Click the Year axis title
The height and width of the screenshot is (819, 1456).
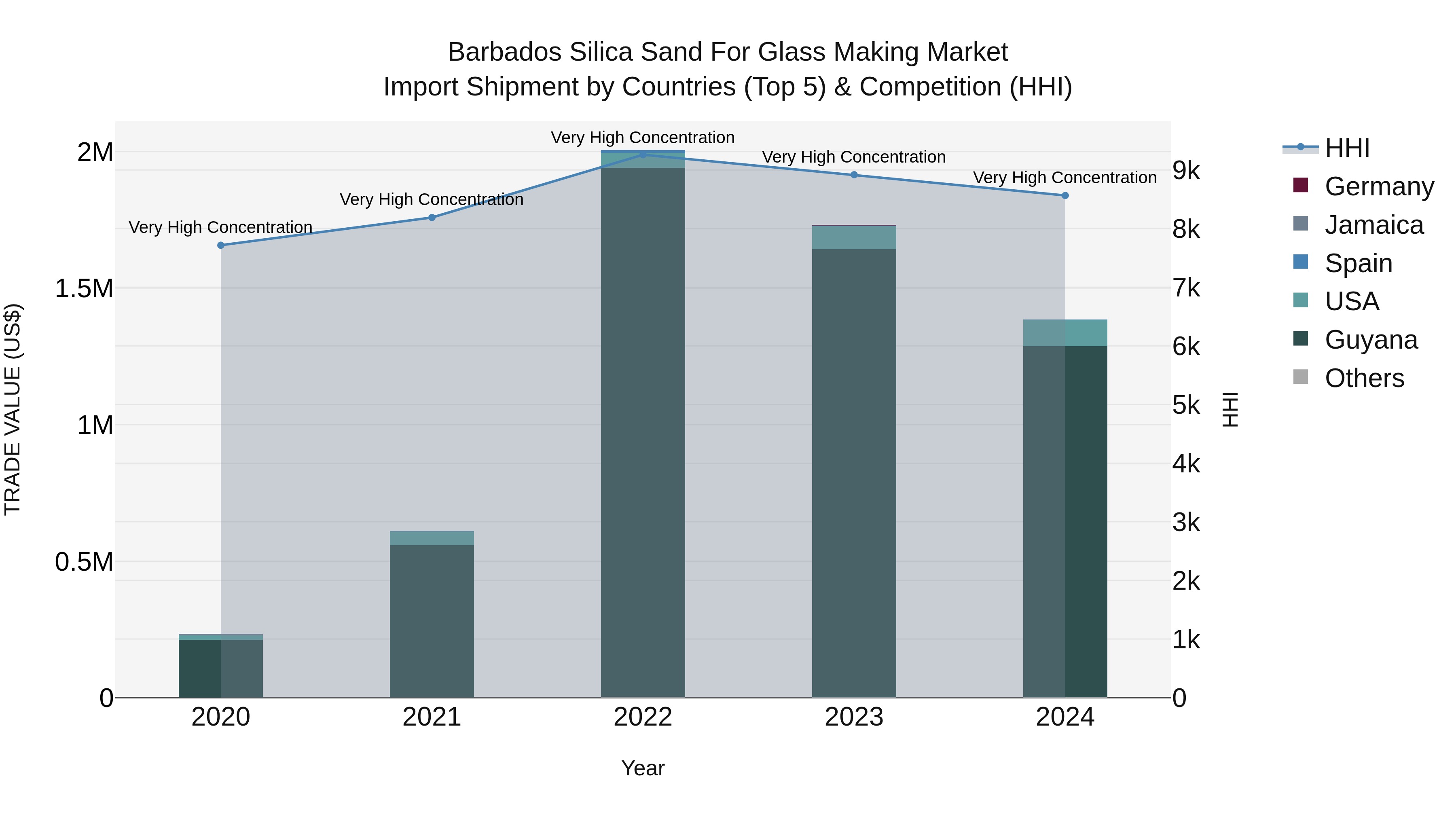coord(643,768)
